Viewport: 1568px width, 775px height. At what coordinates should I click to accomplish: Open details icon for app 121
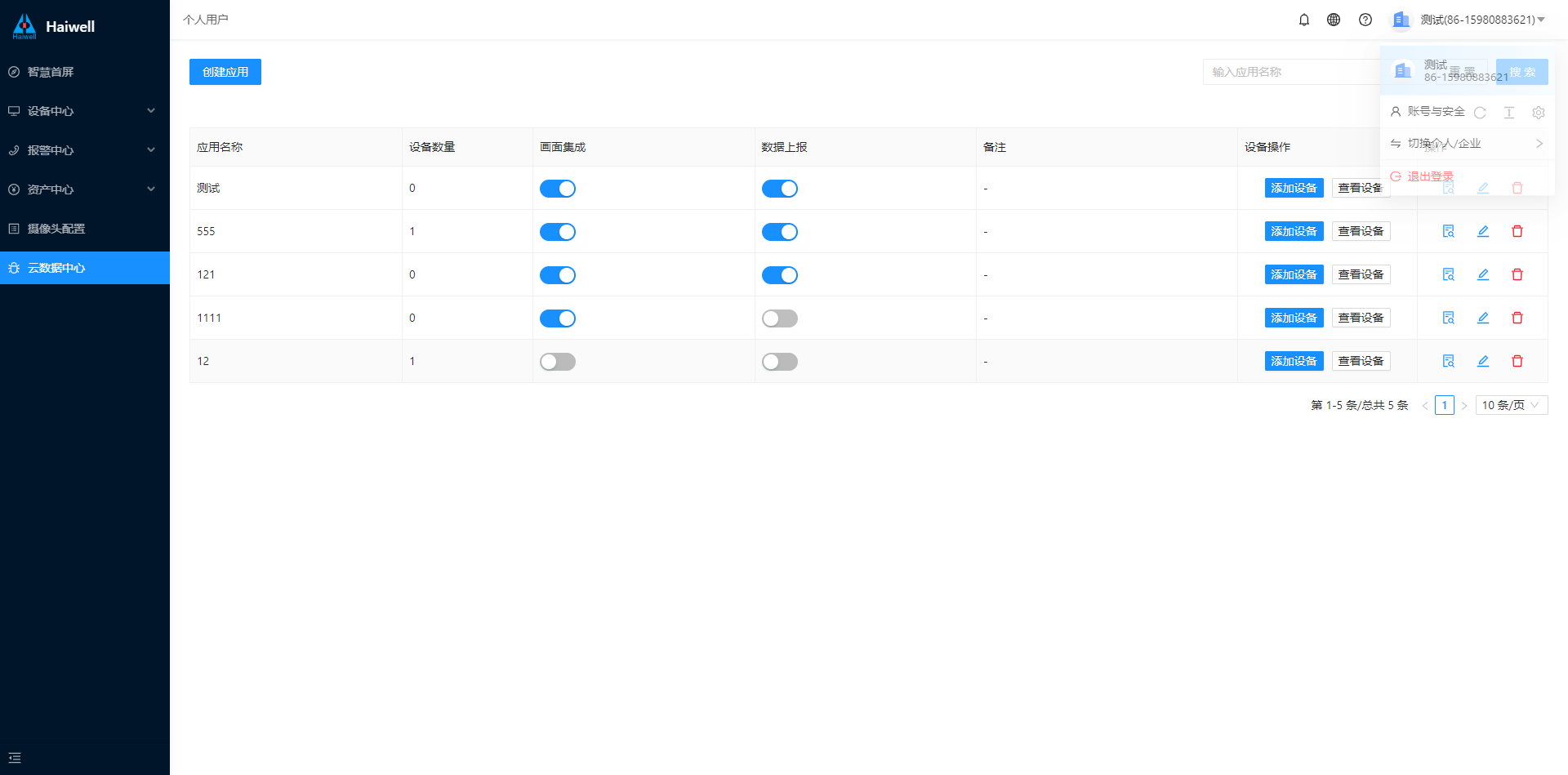1449,274
